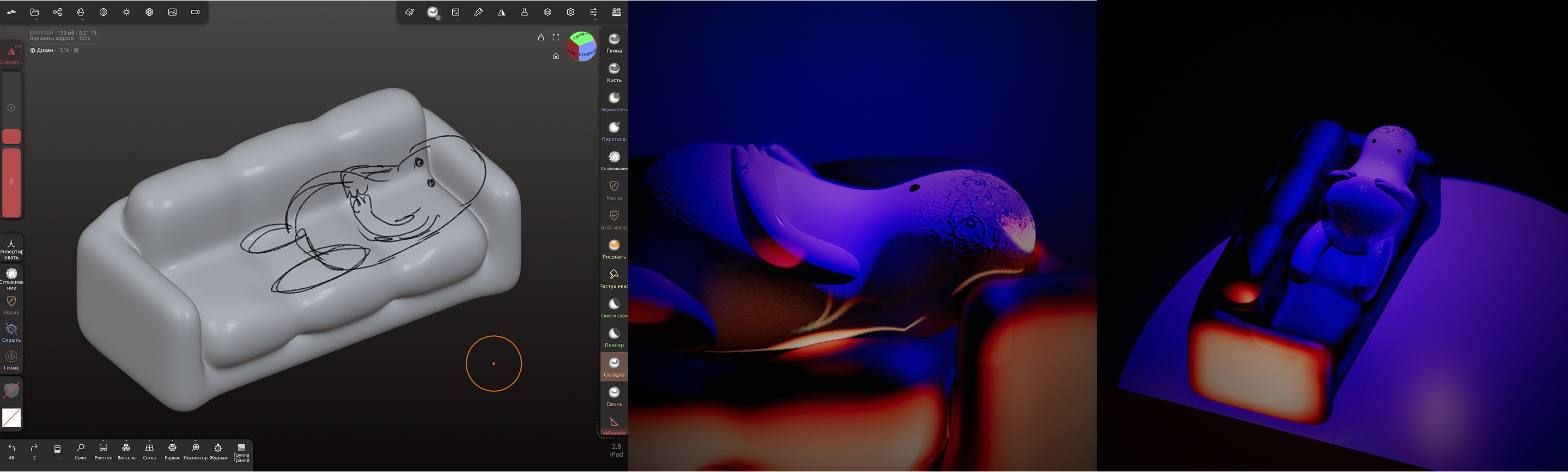Toggle the camera lock icon

[x=540, y=38]
